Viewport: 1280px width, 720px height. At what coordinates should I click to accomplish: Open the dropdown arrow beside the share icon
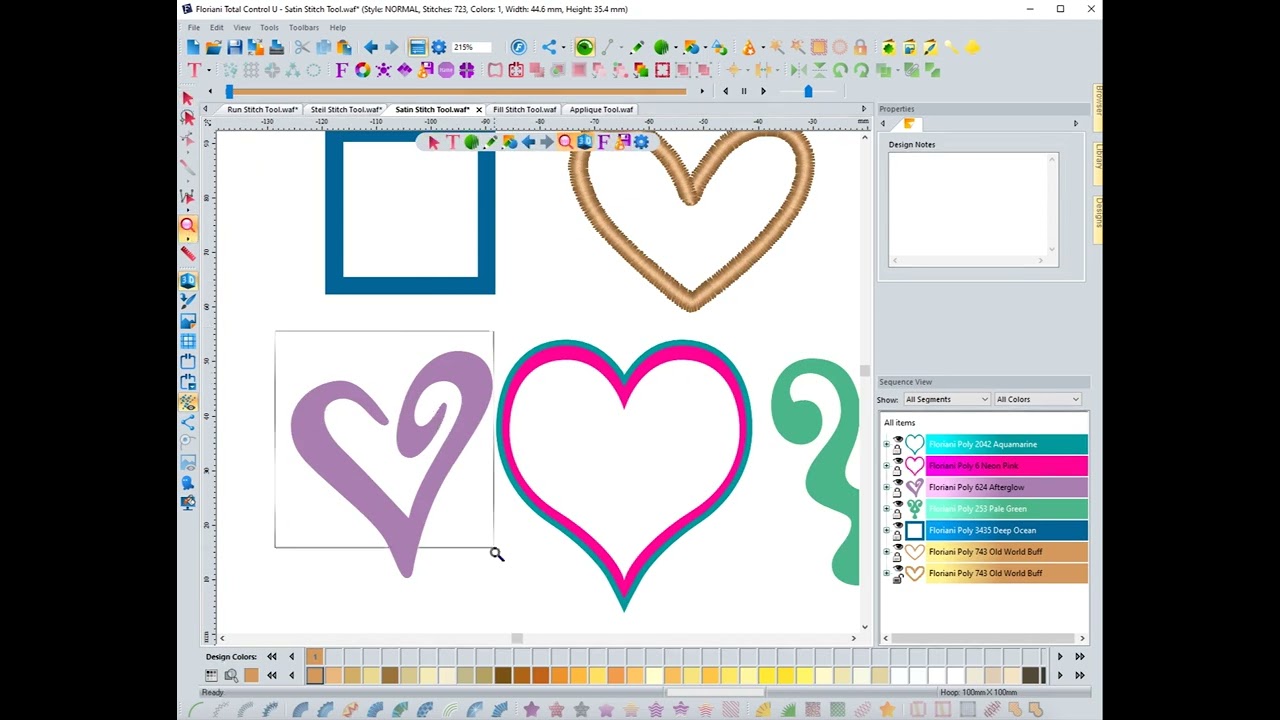click(564, 47)
